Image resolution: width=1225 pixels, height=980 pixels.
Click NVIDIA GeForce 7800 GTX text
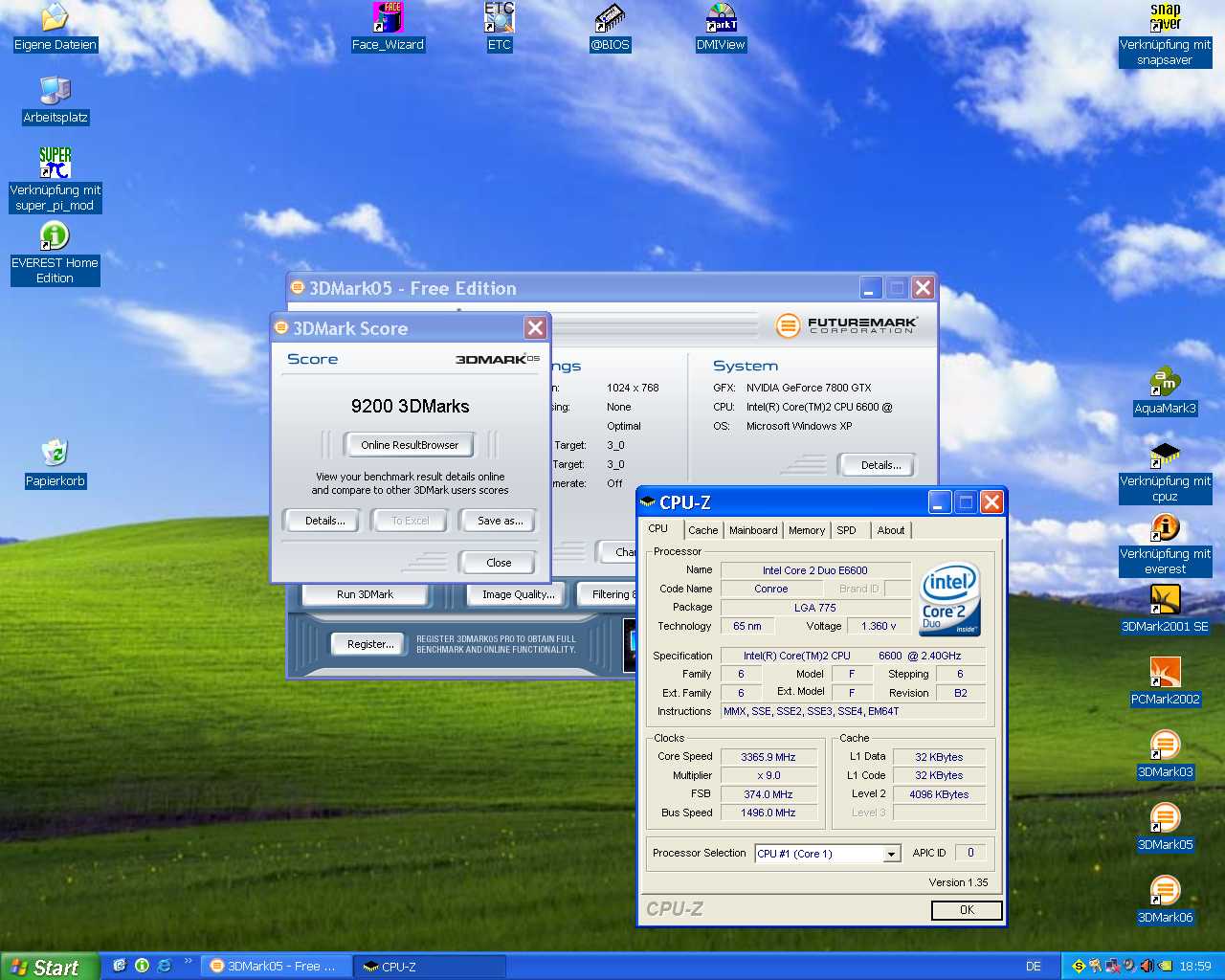pyautogui.click(x=809, y=388)
